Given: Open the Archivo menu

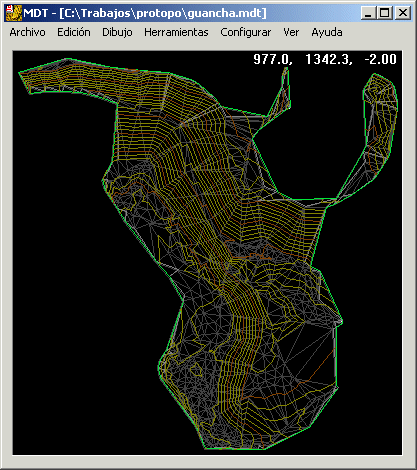Looking at the screenshot, I should tap(27, 32).
